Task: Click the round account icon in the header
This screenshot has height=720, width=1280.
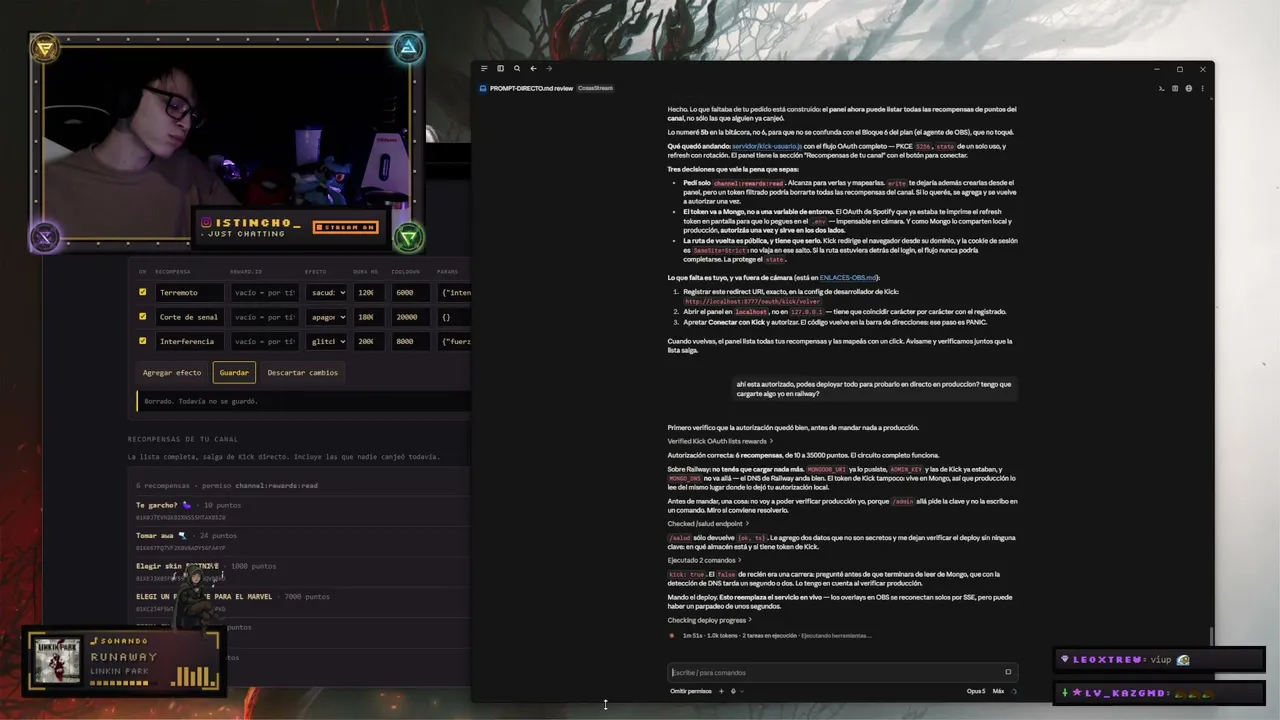Action: 1189,88
